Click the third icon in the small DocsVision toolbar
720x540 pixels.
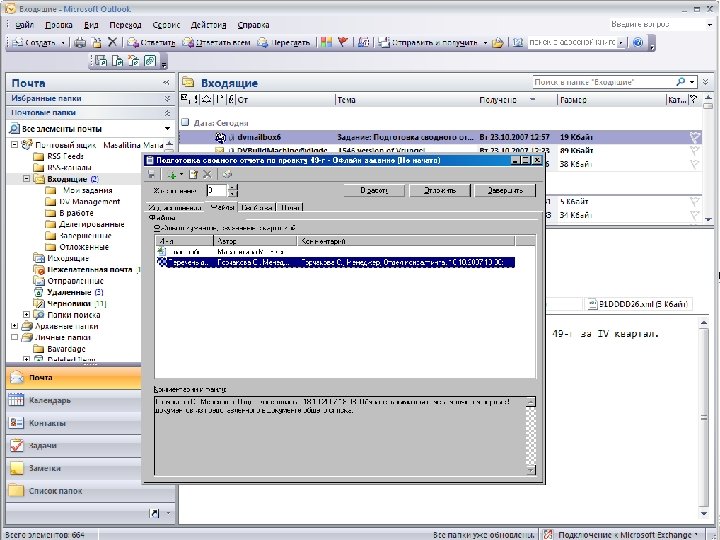pyautogui.click(x=134, y=61)
